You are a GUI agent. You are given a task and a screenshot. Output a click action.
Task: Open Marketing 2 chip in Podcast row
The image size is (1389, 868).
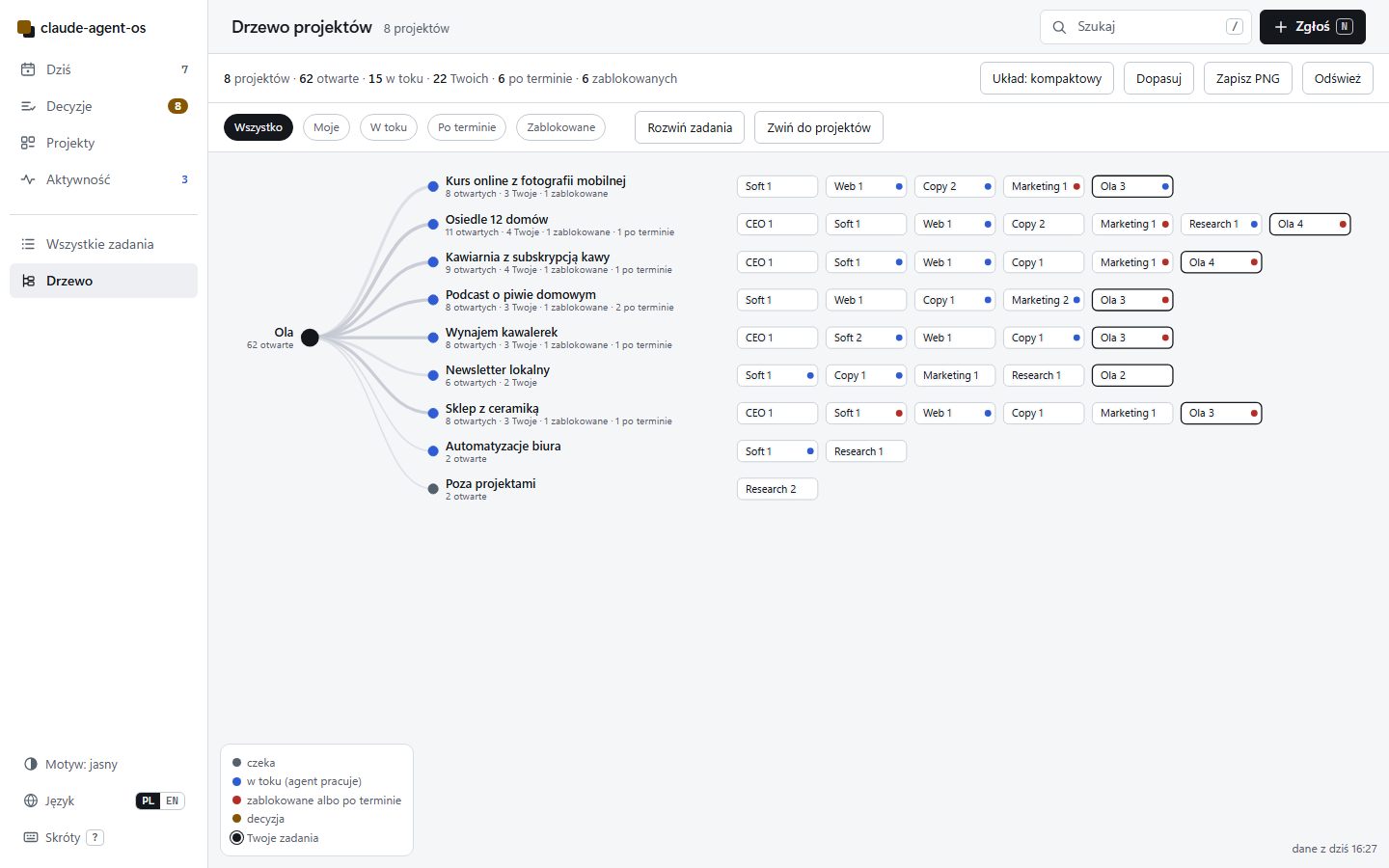(1044, 300)
